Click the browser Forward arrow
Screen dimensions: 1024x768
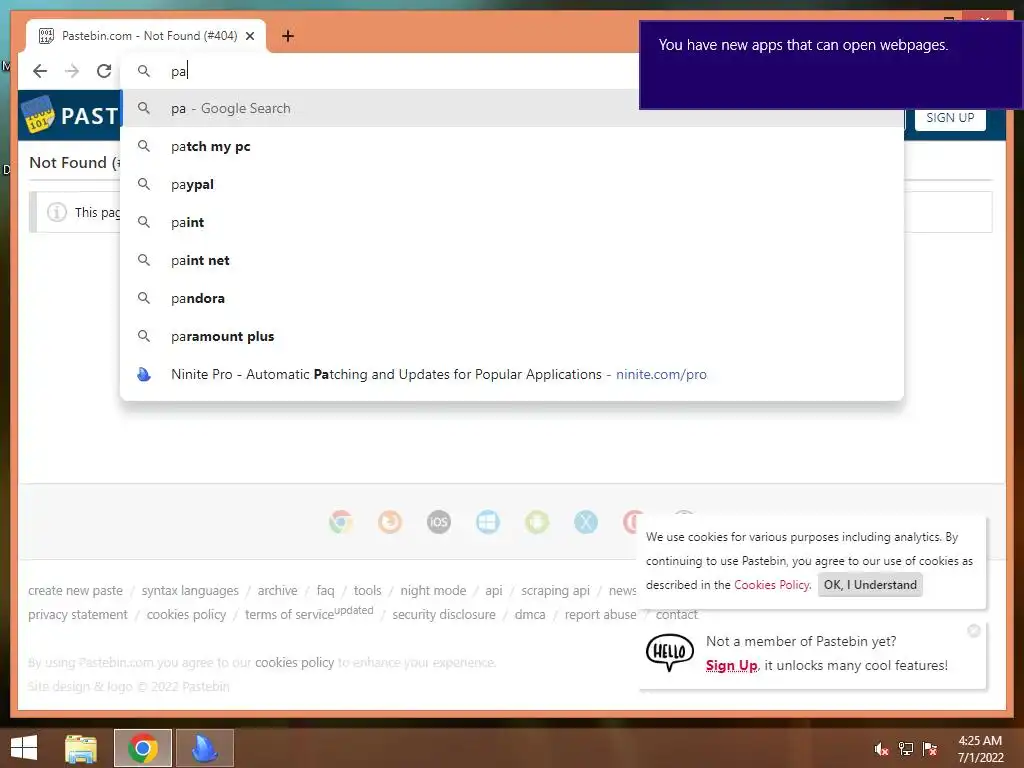[72, 71]
